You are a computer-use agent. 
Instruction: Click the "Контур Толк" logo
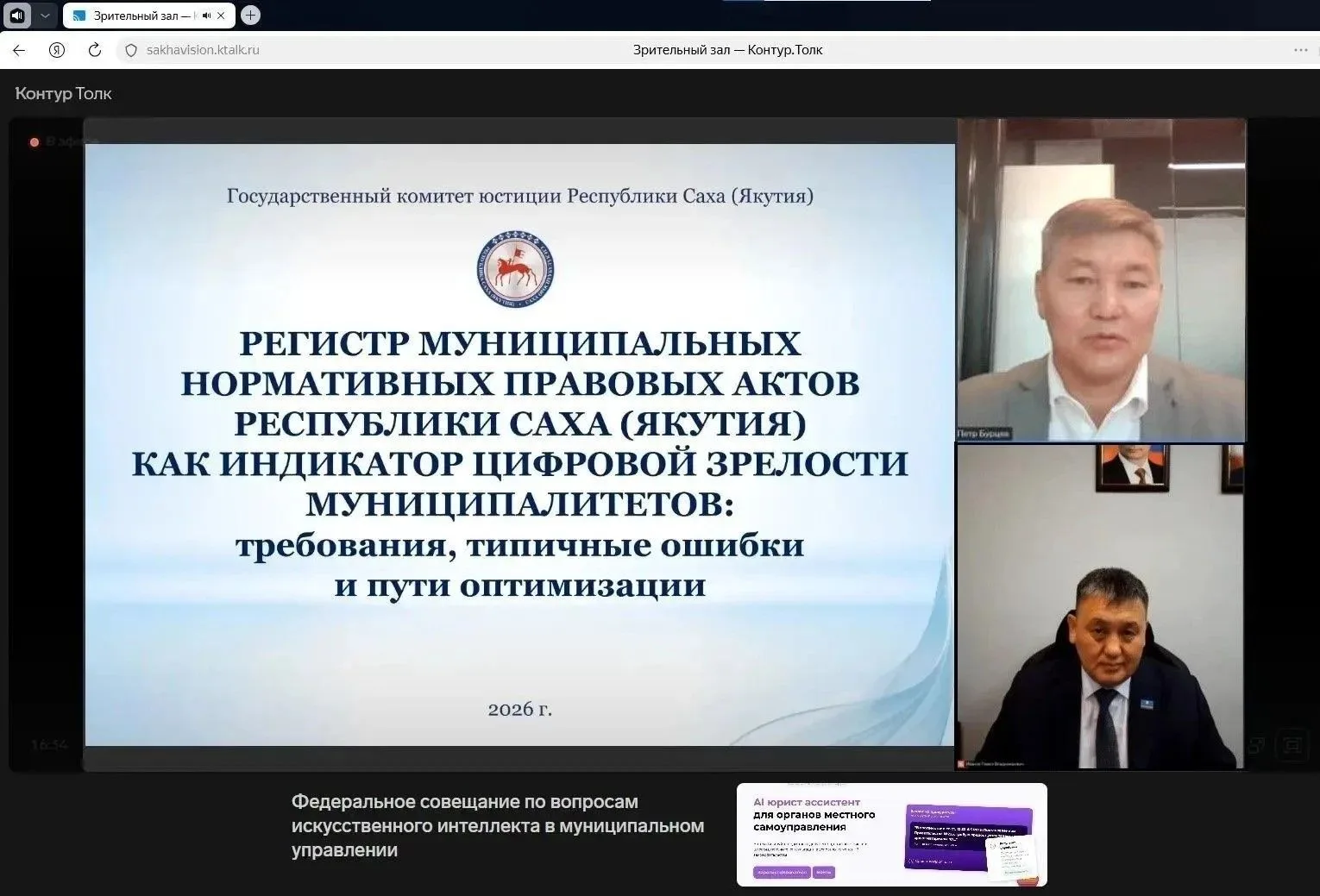[x=64, y=93]
